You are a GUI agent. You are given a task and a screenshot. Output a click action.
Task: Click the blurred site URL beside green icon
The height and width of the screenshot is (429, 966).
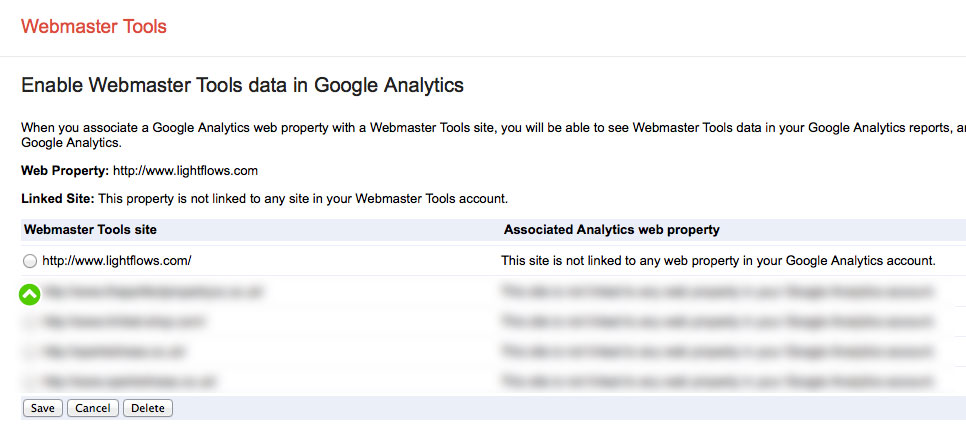(x=154, y=292)
